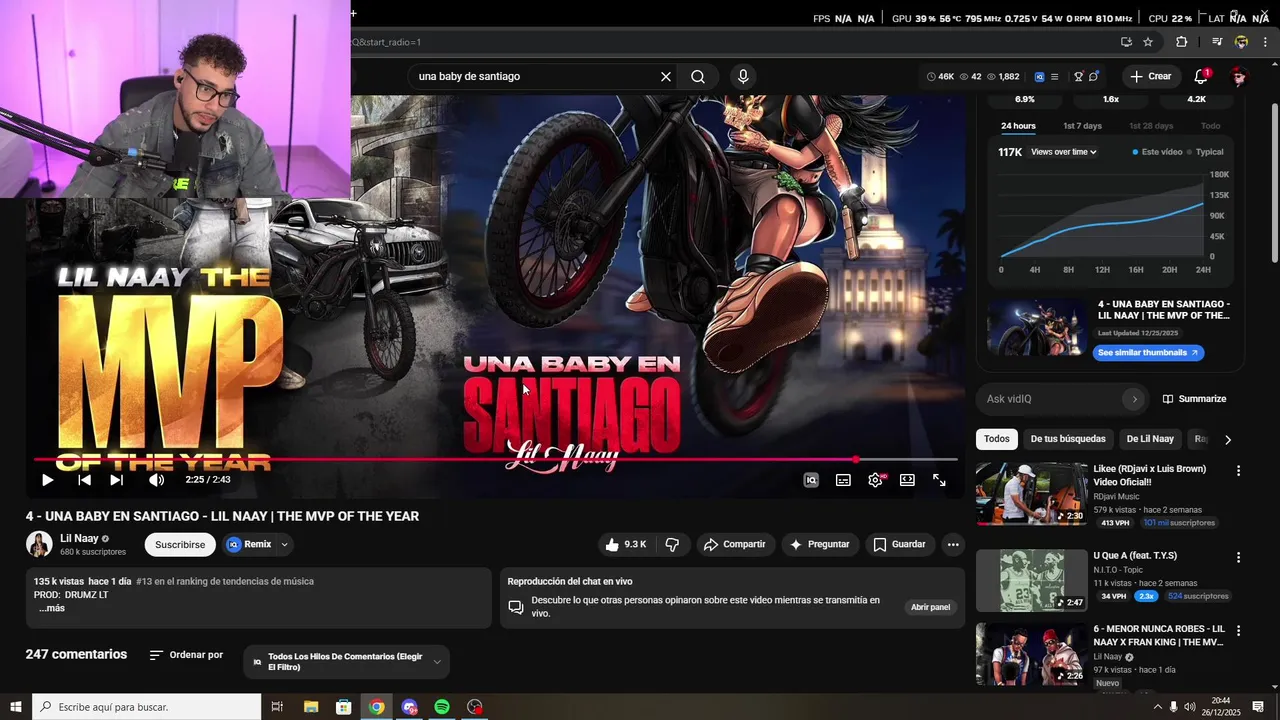The height and width of the screenshot is (720, 1280).
Task: Open options for 'MENOR NUNCA ROBES' video
Action: tap(1238, 631)
